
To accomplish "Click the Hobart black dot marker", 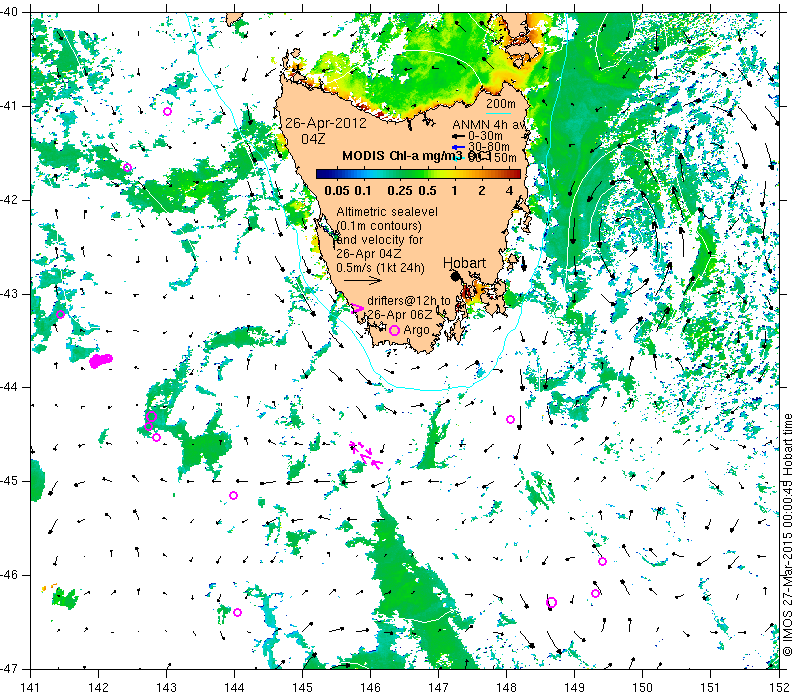I will pyautogui.click(x=455, y=276).
